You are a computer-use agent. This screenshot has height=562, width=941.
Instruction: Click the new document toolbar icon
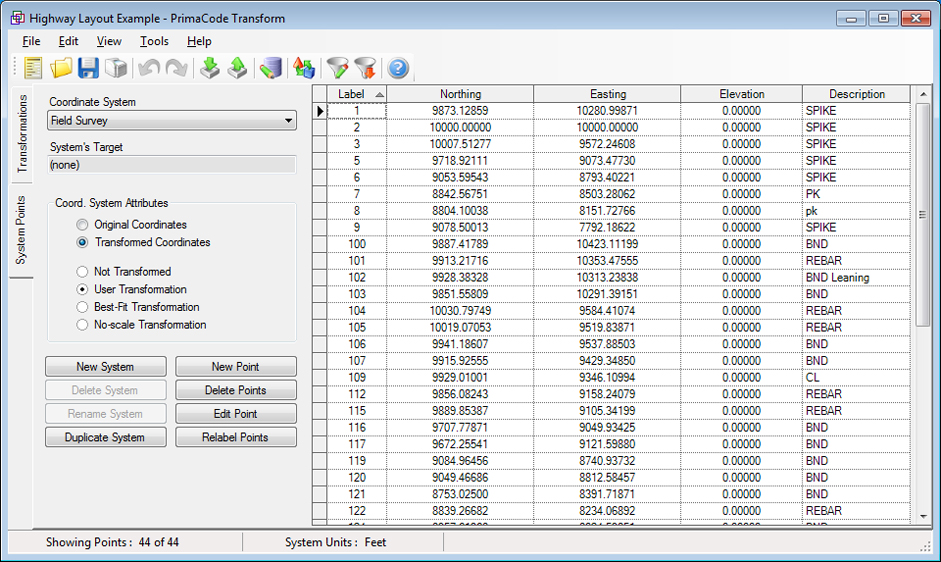(x=33, y=68)
